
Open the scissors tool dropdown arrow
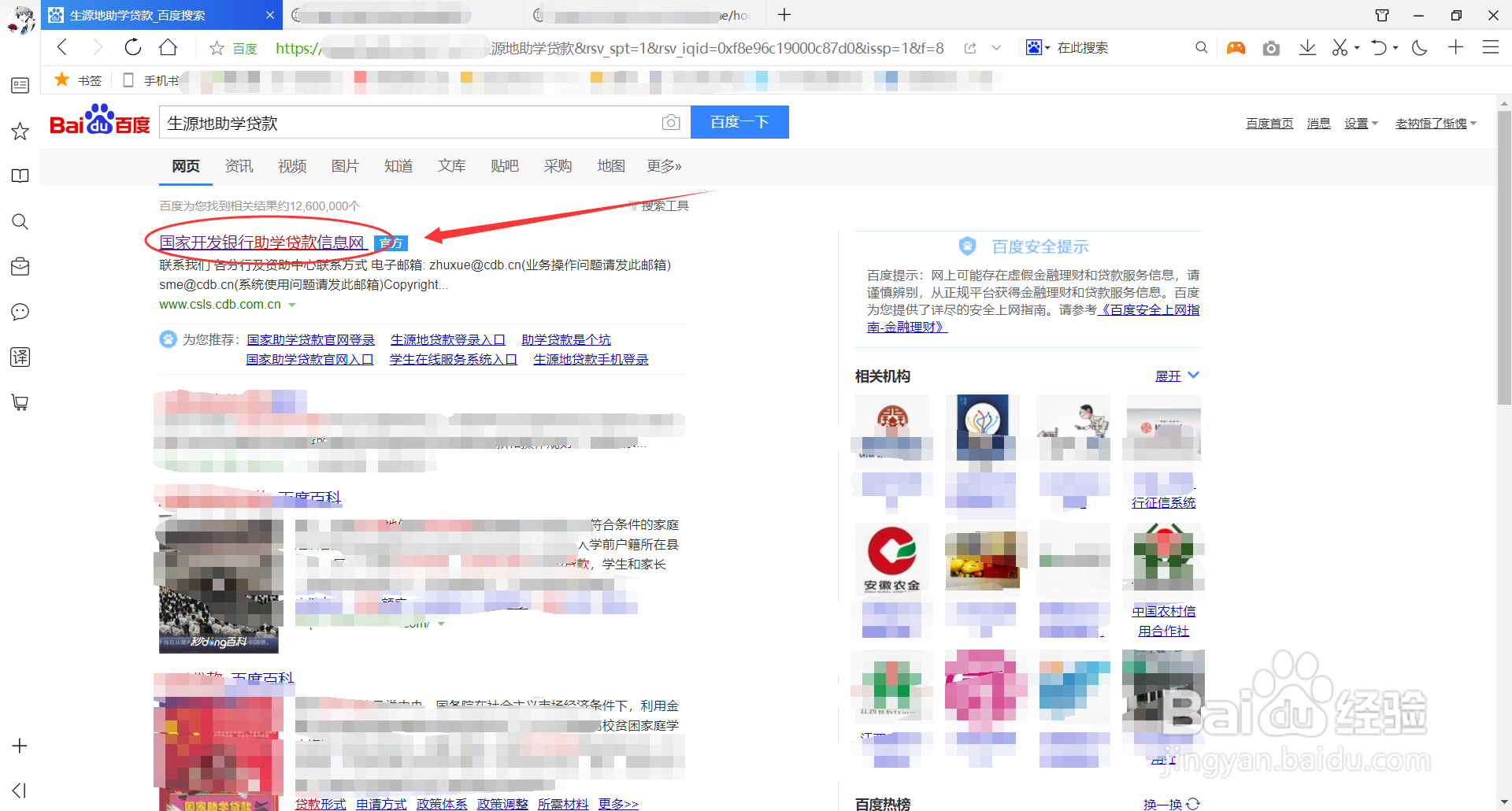1357,48
